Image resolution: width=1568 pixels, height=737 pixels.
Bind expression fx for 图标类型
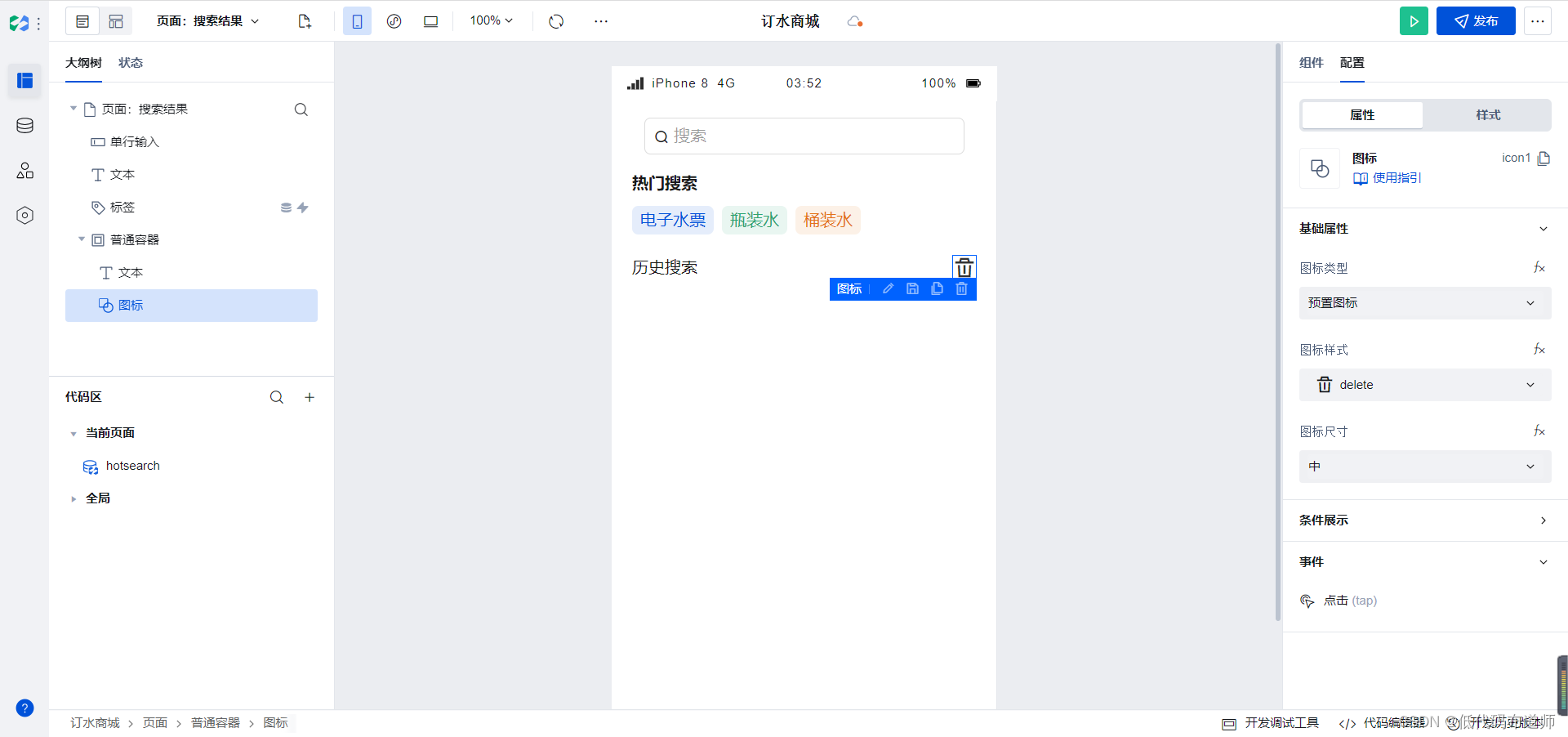(1539, 267)
